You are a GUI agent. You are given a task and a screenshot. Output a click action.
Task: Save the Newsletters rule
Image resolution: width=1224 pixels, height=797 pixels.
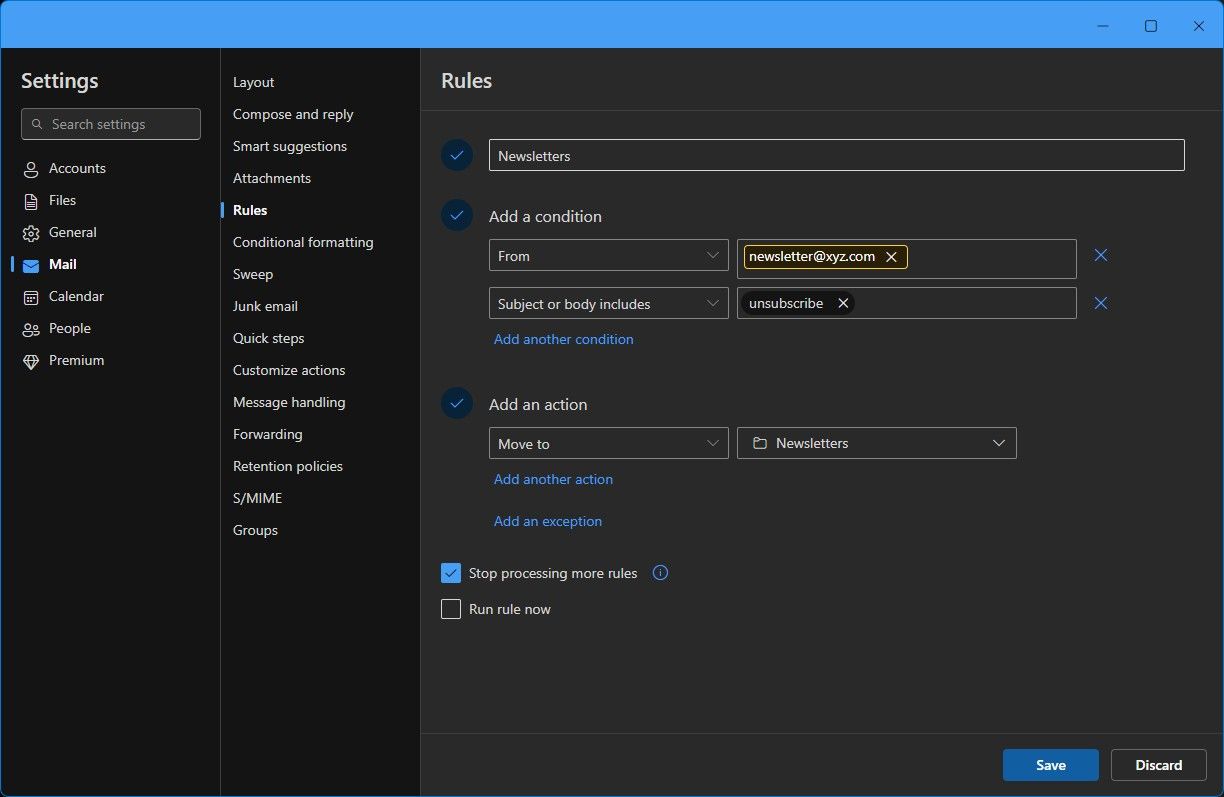click(x=1050, y=765)
